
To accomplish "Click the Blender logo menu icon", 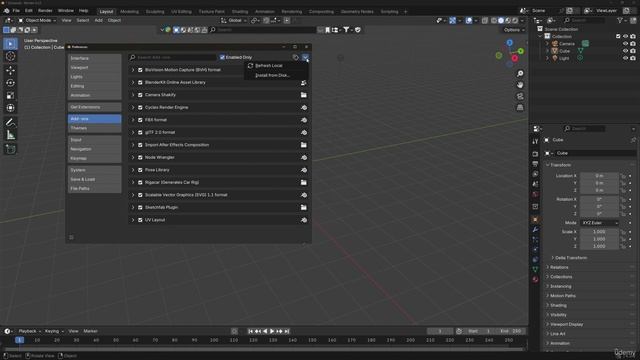I will [x=6, y=11].
